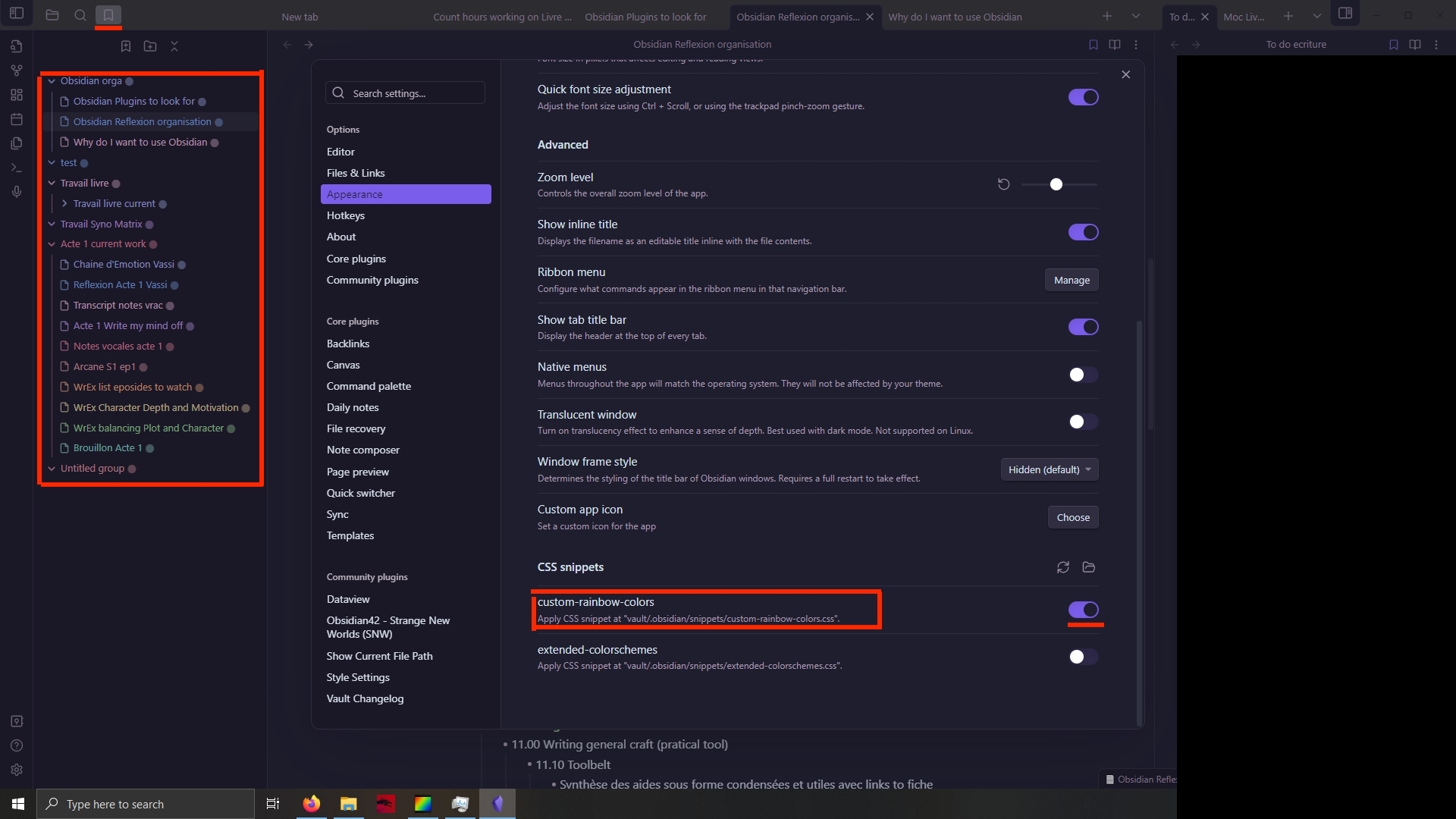This screenshot has height=819, width=1456.
Task: Collapse Acte 1 current work group
Action: (x=52, y=244)
